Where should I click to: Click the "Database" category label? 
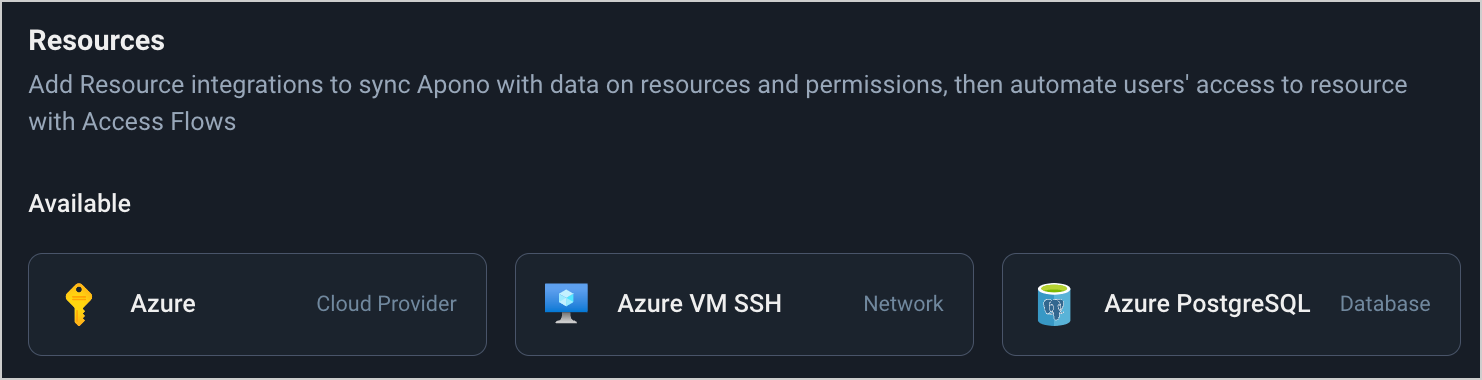coord(1385,304)
